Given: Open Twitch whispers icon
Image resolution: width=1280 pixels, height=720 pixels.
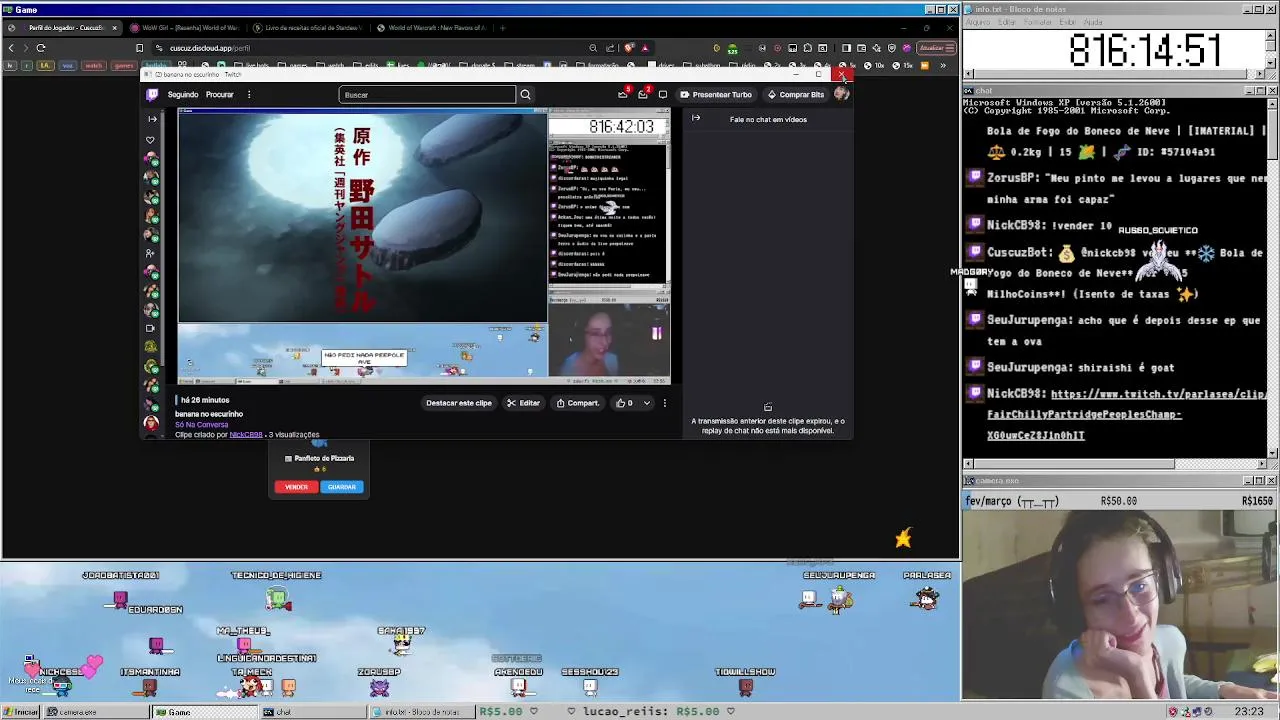Looking at the screenshot, I should (662, 95).
